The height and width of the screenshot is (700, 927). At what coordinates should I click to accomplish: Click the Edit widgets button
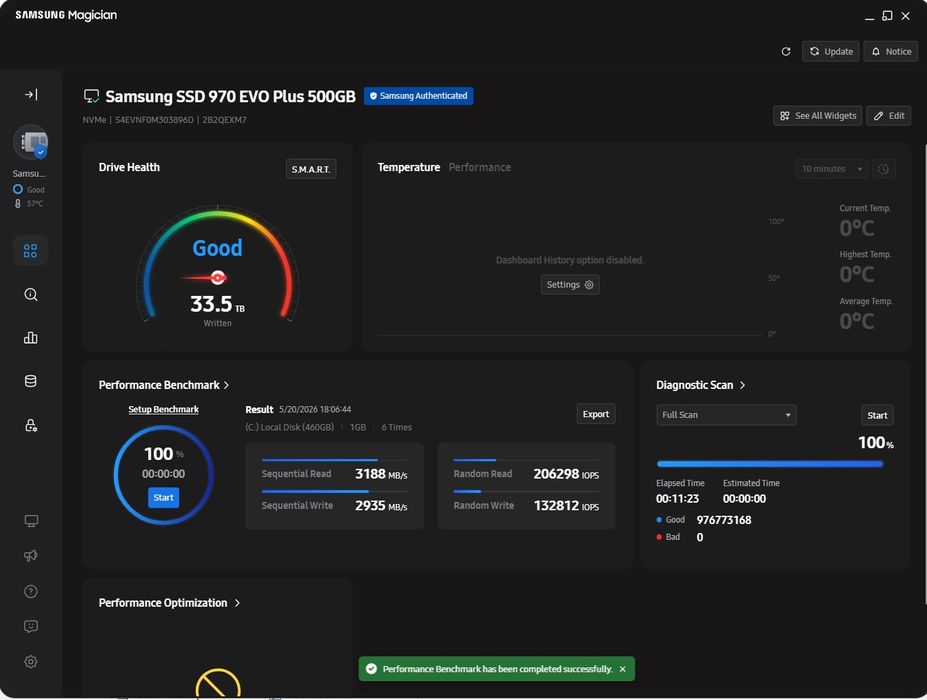pyautogui.click(x=889, y=116)
